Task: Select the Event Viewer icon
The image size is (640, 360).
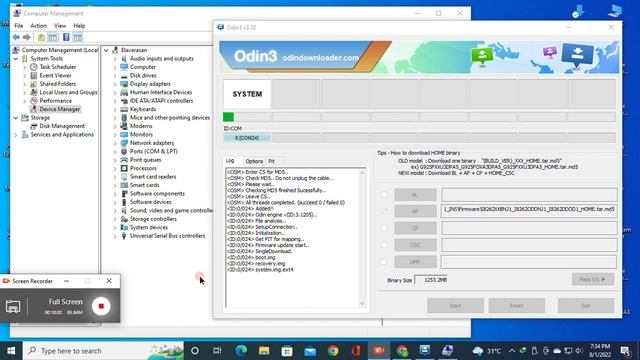Action: tap(34, 76)
